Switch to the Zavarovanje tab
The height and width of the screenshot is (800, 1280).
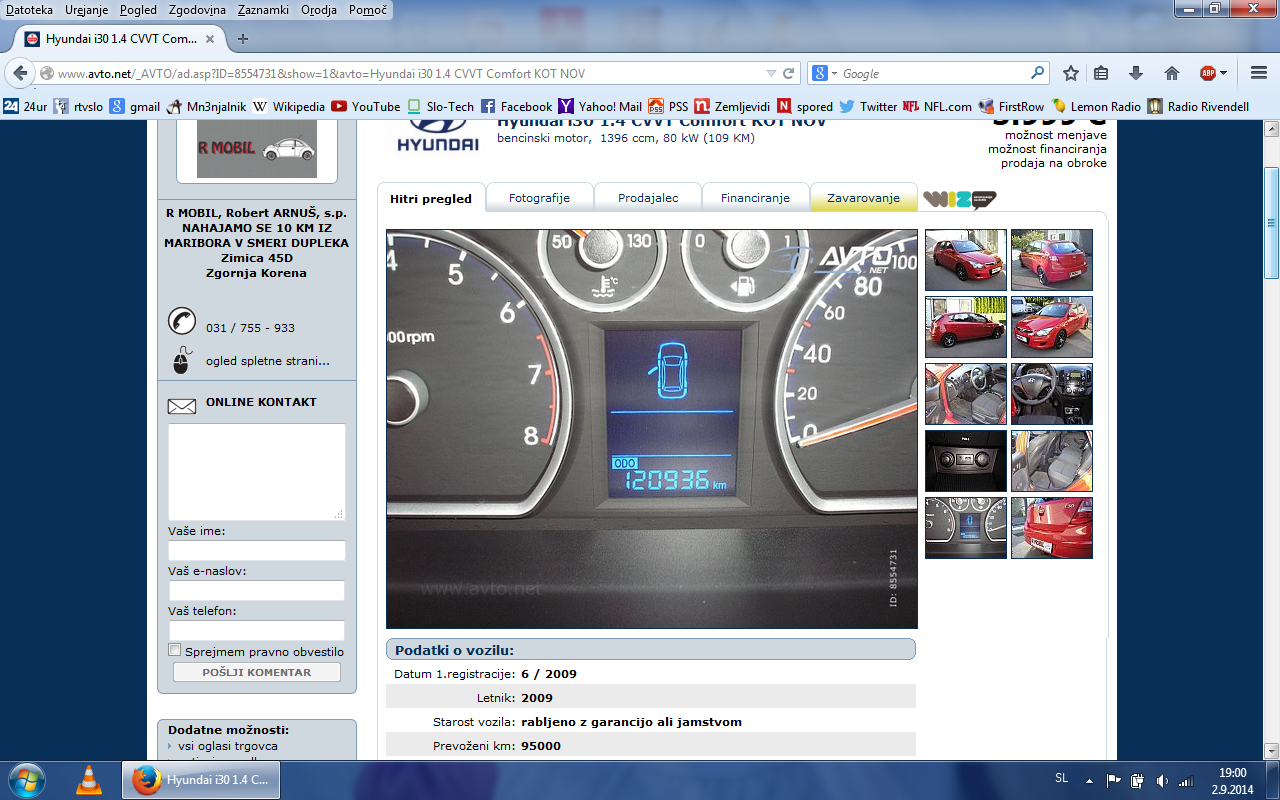point(863,198)
